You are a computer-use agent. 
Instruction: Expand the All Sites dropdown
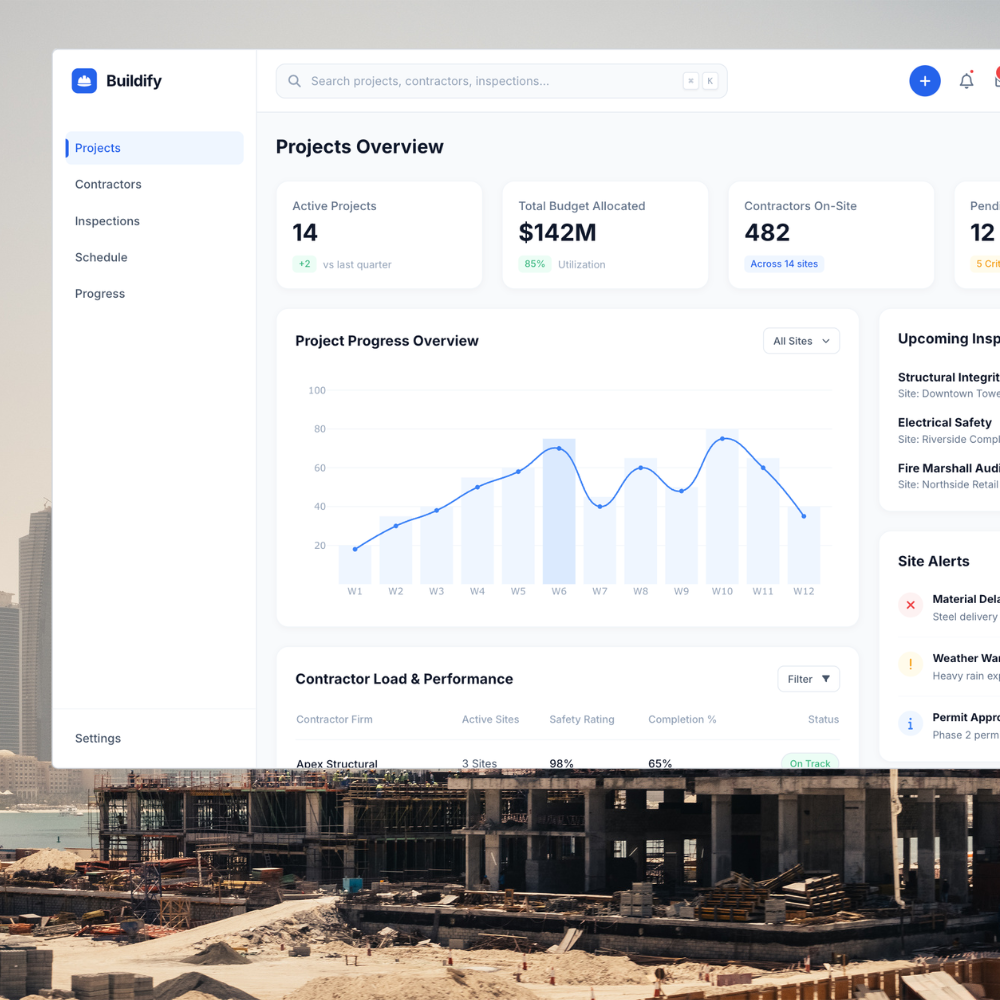tap(801, 341)
